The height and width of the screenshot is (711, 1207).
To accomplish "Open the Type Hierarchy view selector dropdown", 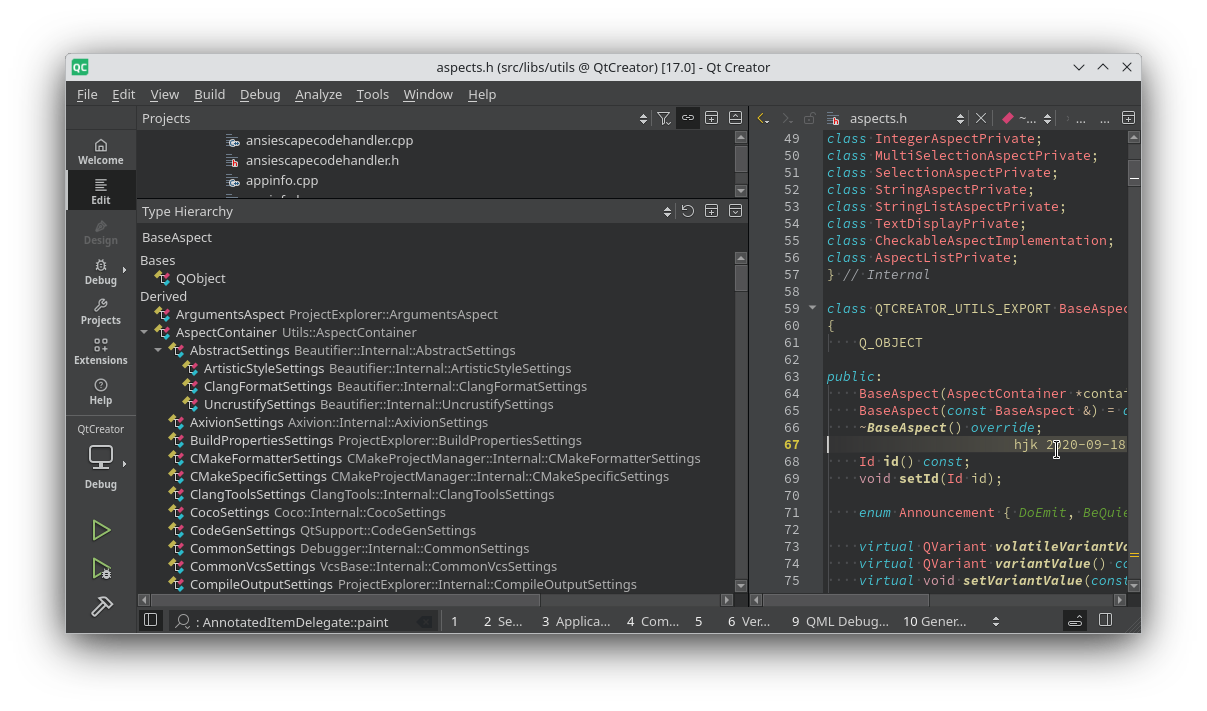I will coord(667,211).
